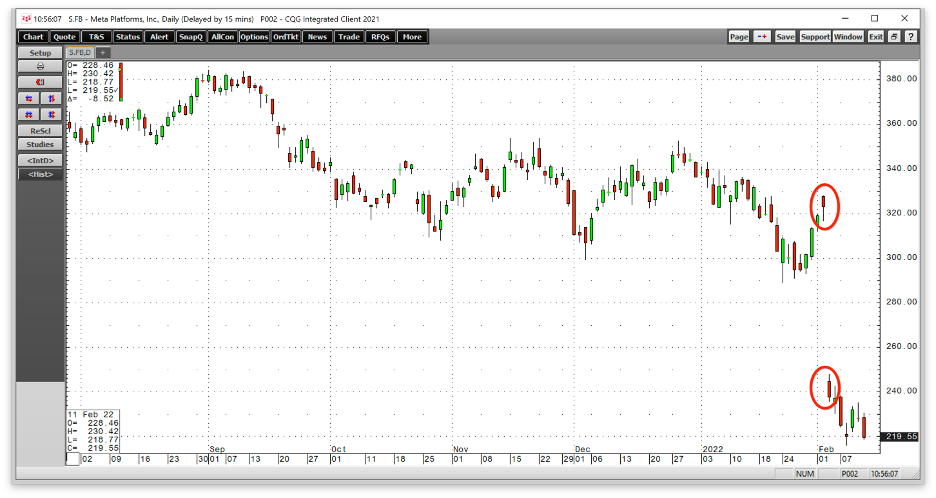Click the 11 Feb 22 OHLC info box
Screen dimensions: 936x498
click(x=93, y=431)
